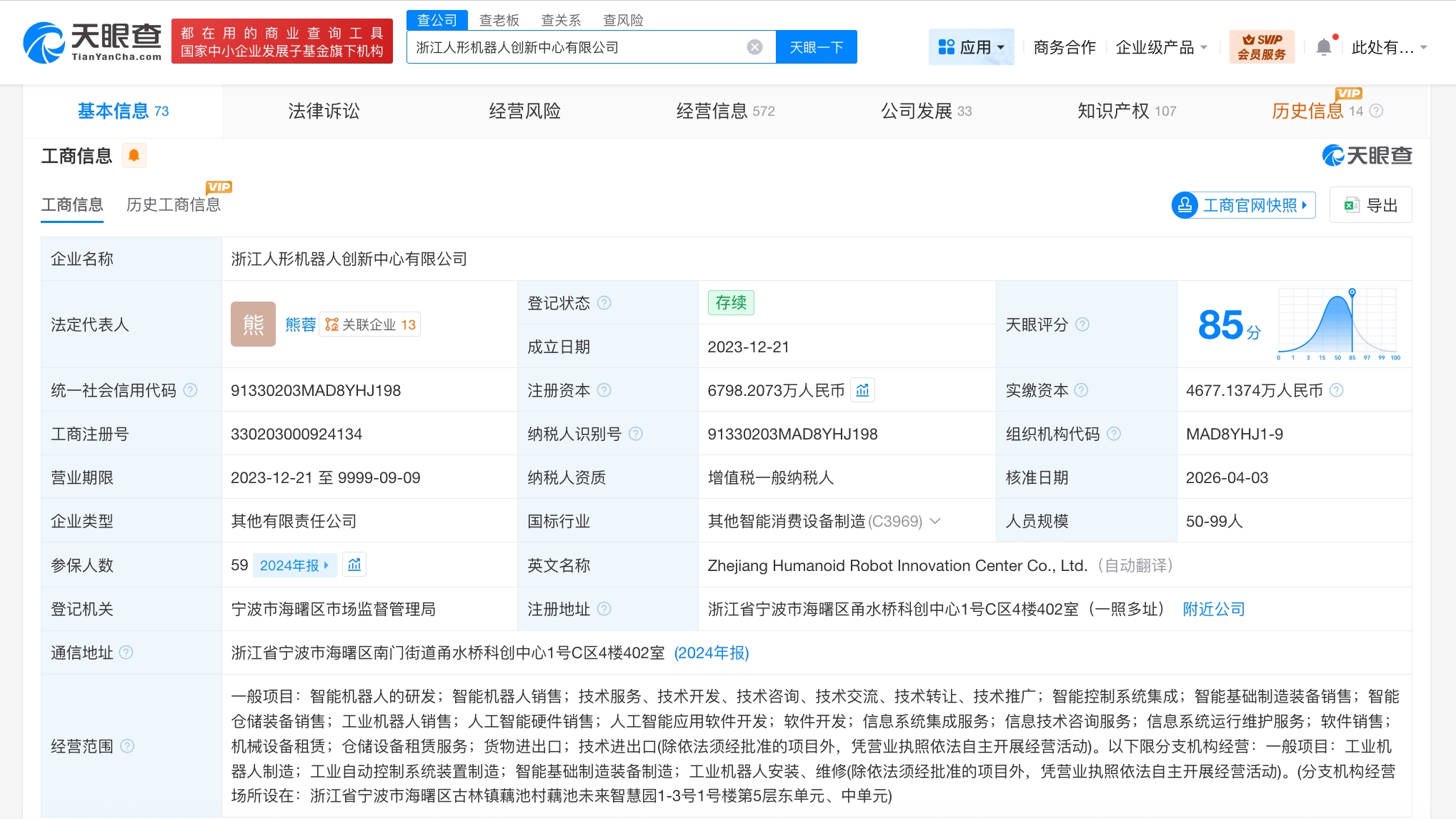Open the 企业级产品 dropdown

coord(1162,47)
